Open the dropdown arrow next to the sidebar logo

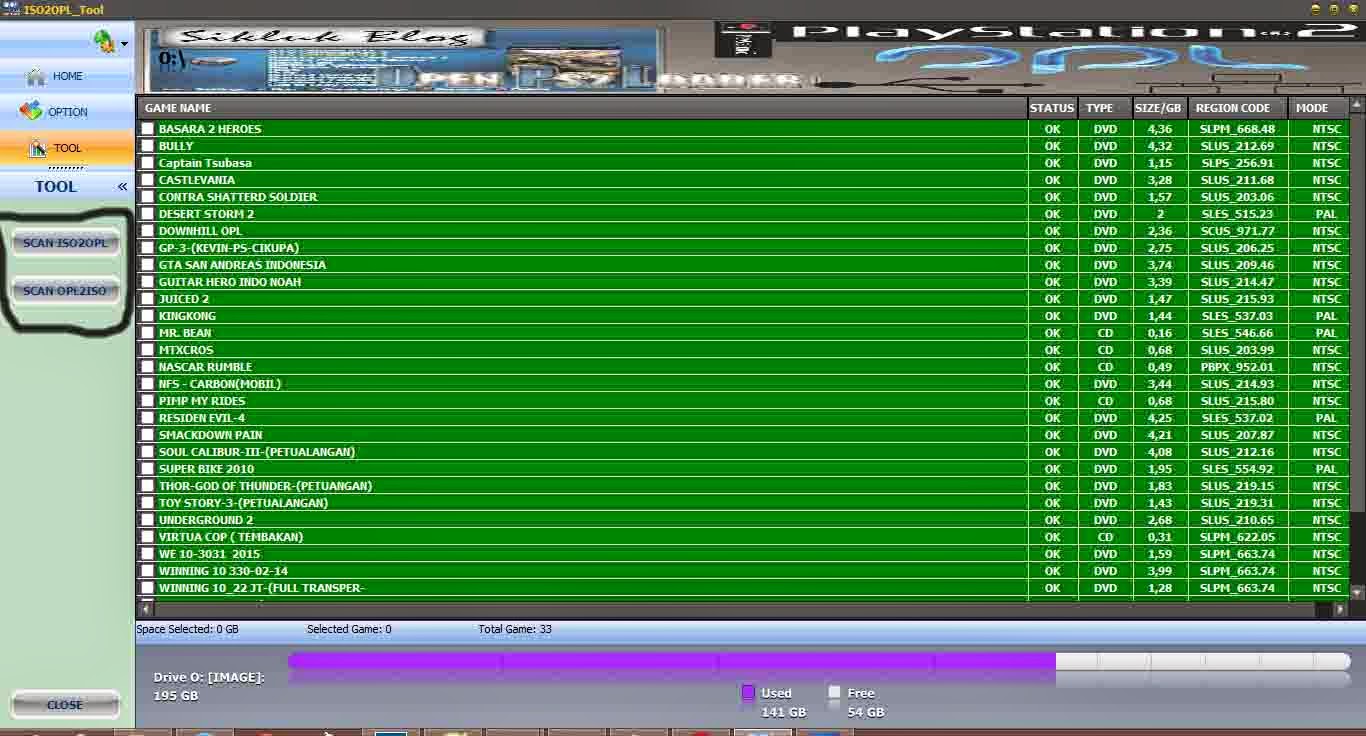[x=125, y=44]
